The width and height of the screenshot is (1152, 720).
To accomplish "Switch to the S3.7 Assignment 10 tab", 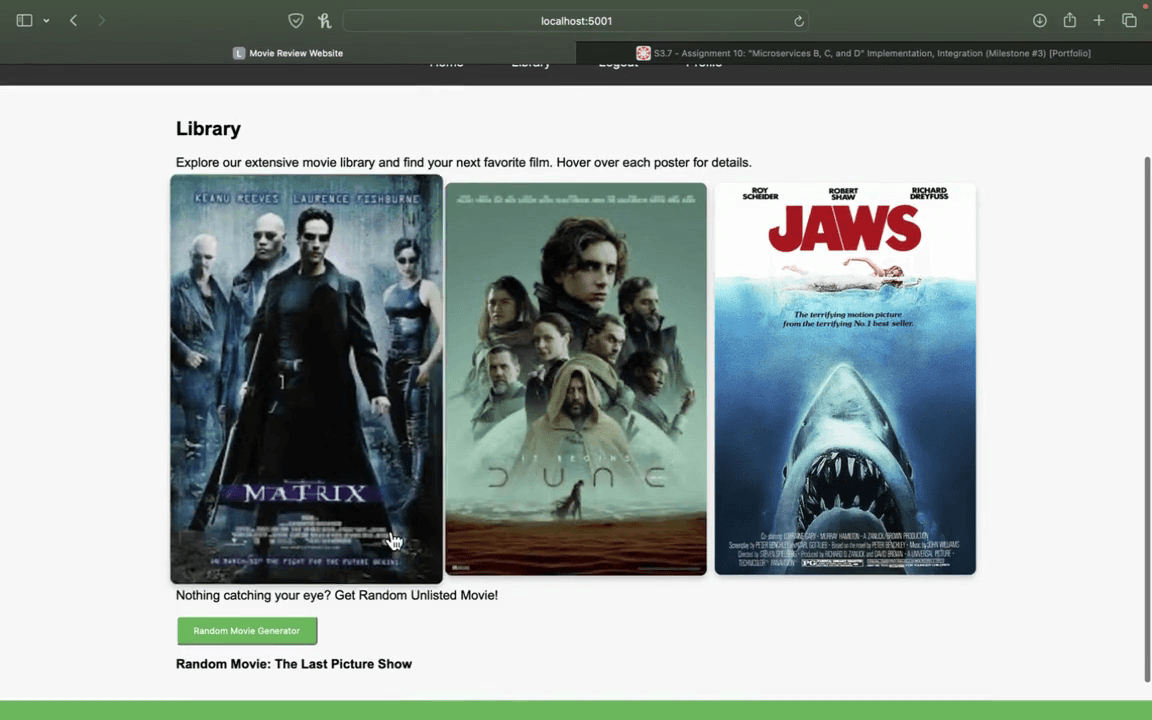I will tap(864, 53).
